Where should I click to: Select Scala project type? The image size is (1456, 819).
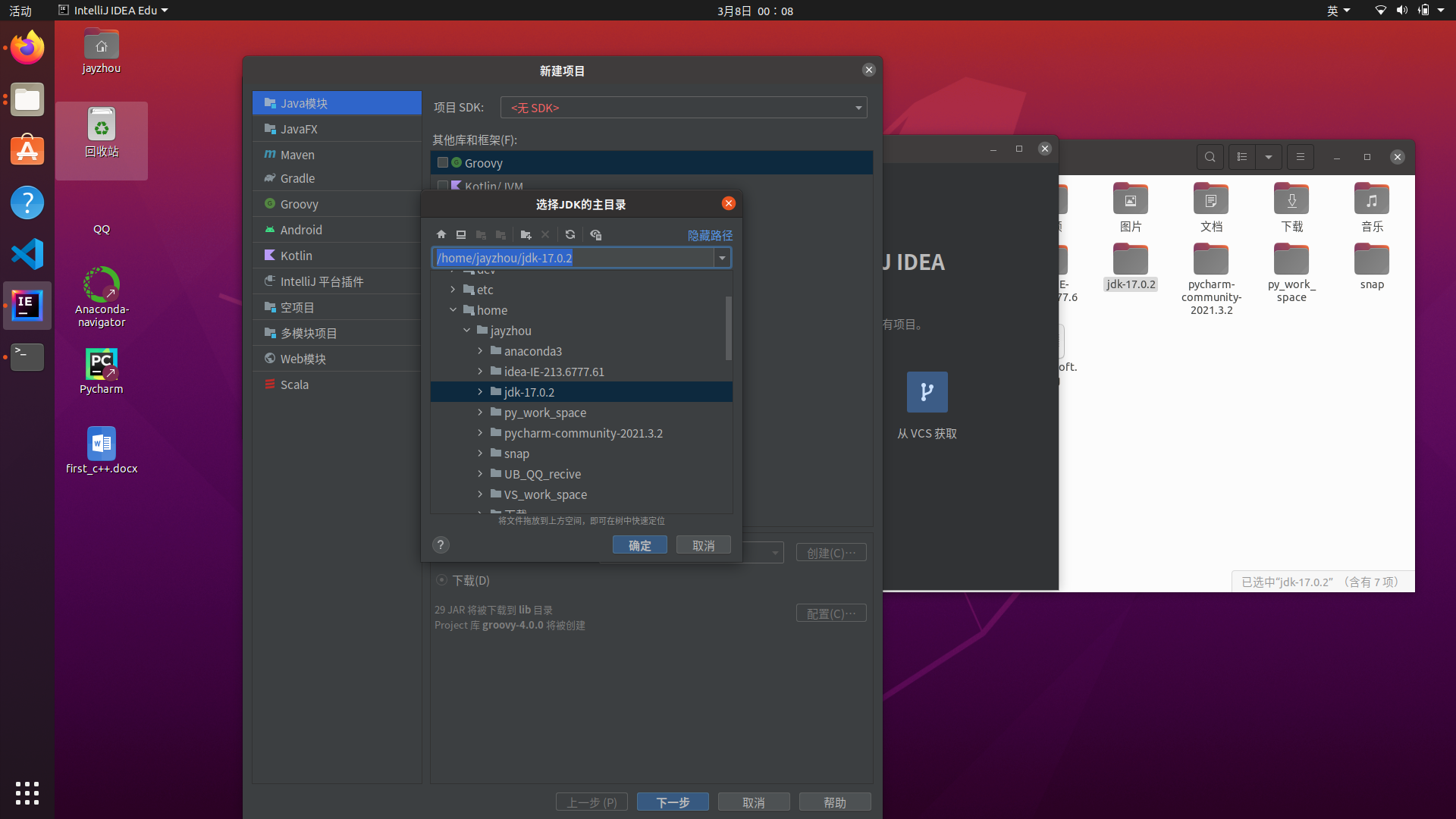[337, 384]
